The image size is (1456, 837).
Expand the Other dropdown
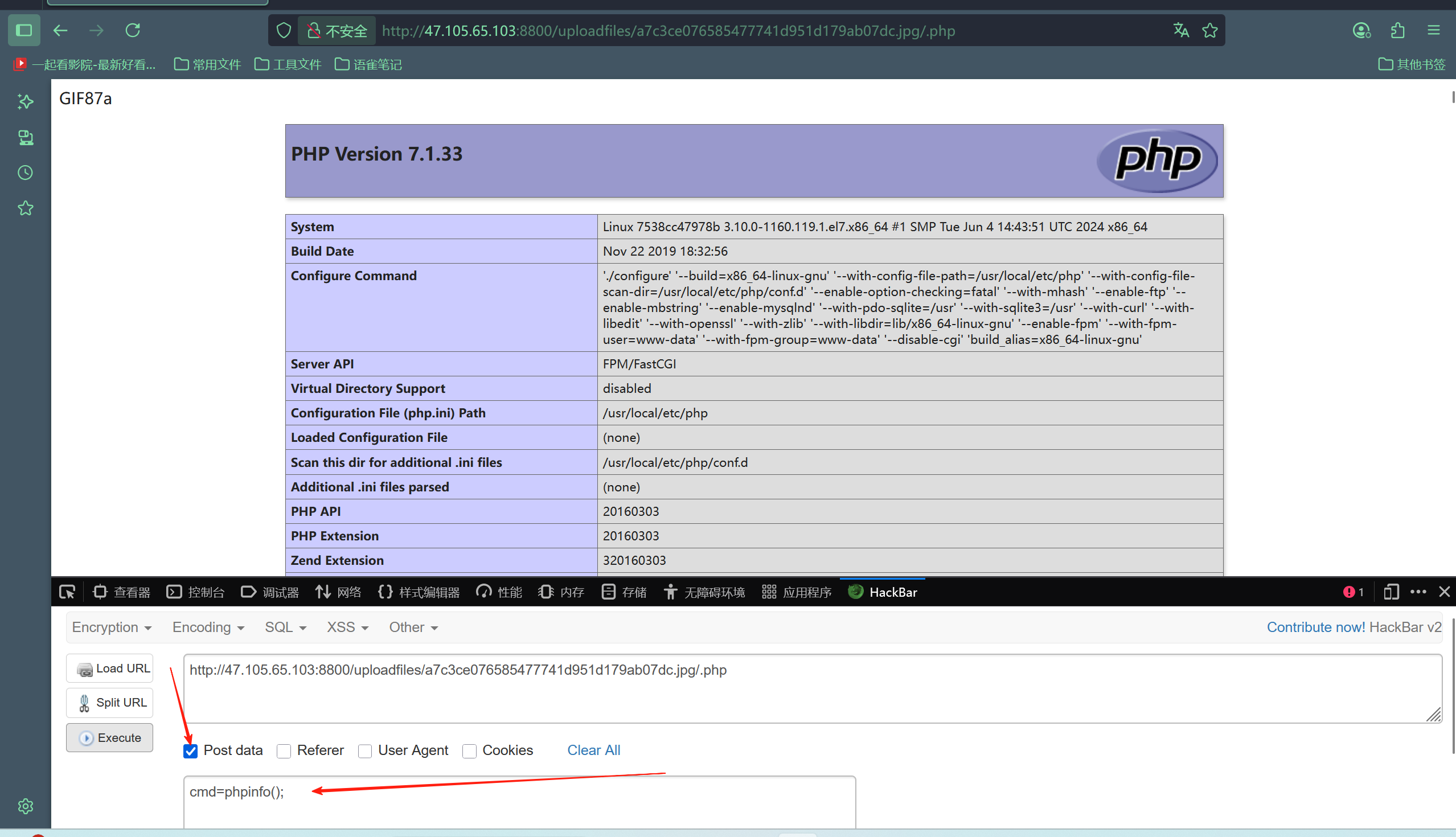point(413,627)
